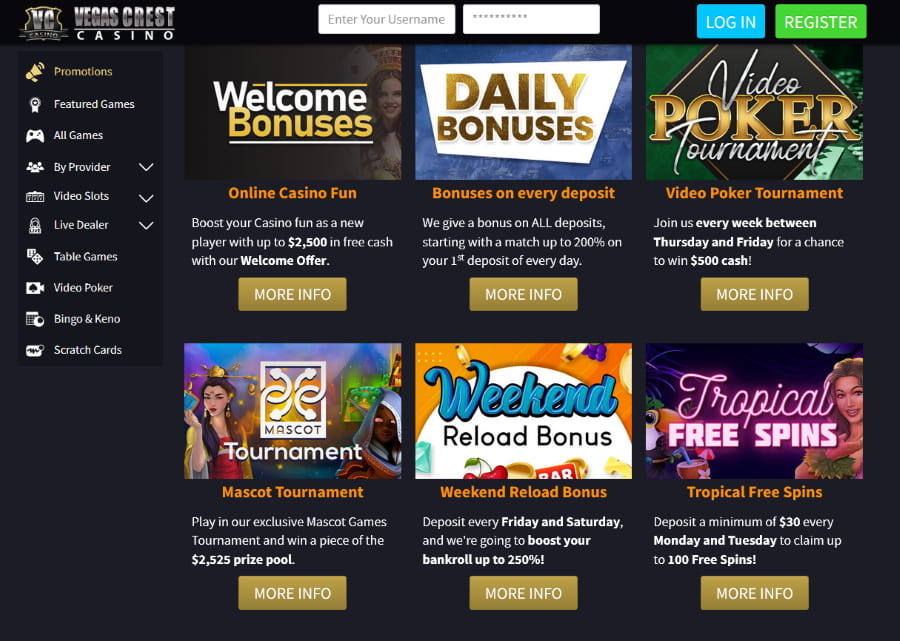Image resolution: width=900 pixels, height=641 pixels.
Task: Click the Video Slots machine icon
Action: 35,196
